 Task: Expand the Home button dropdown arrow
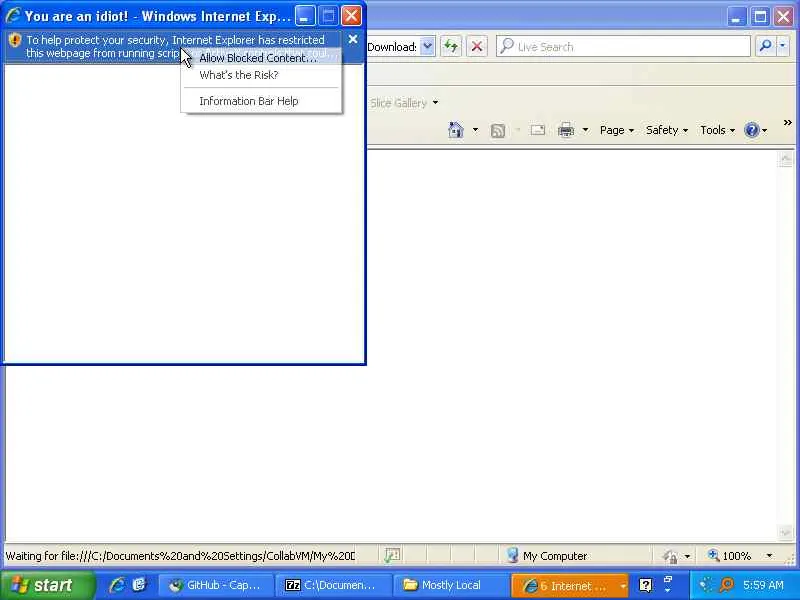point(475,130)
